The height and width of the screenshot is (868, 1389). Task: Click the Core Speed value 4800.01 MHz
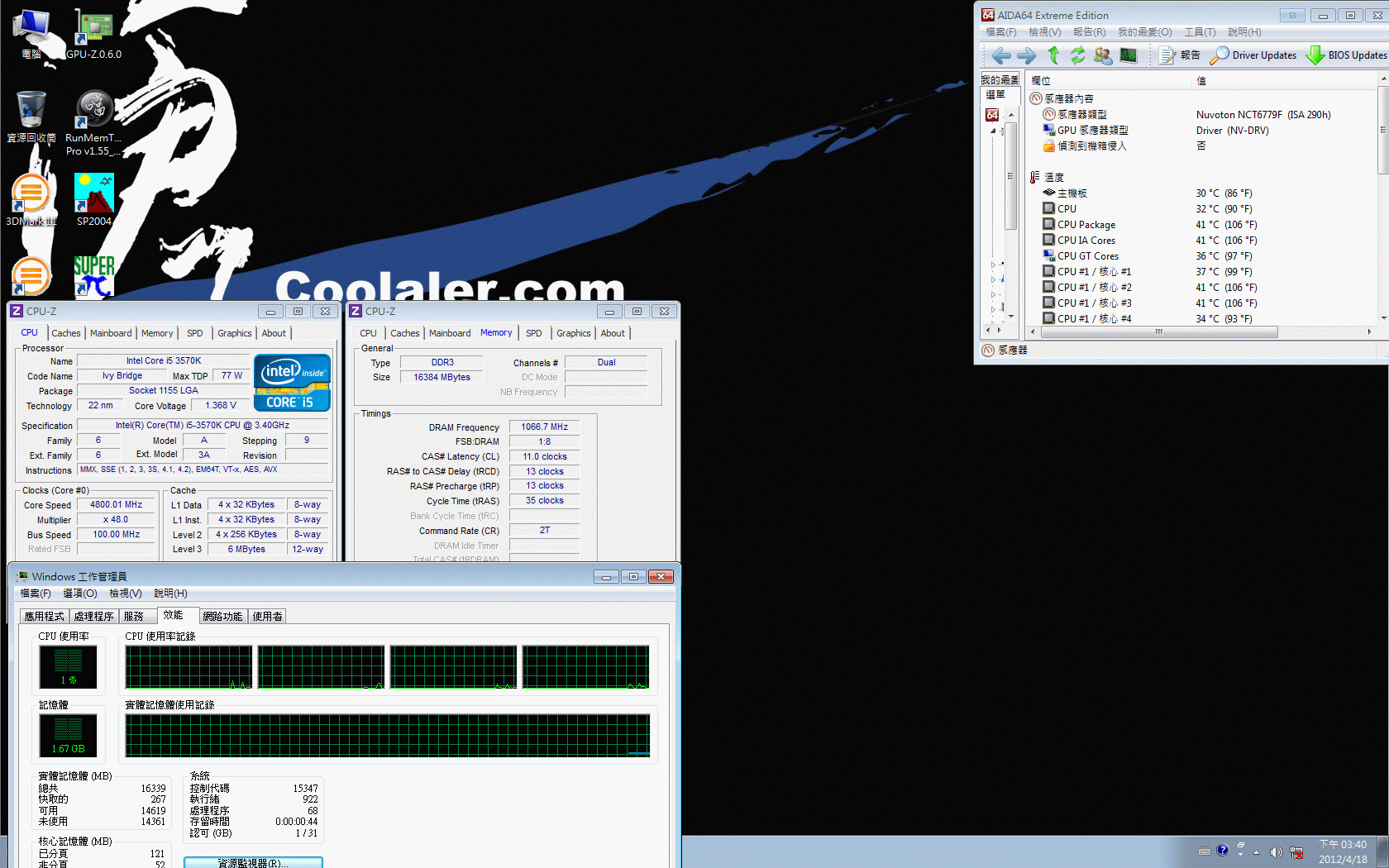point(117,504)
